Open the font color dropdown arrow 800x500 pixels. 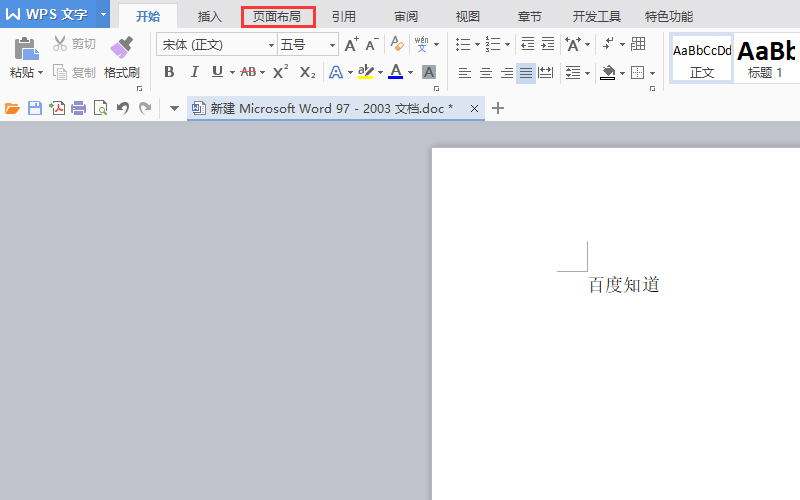tap(410, 72)
